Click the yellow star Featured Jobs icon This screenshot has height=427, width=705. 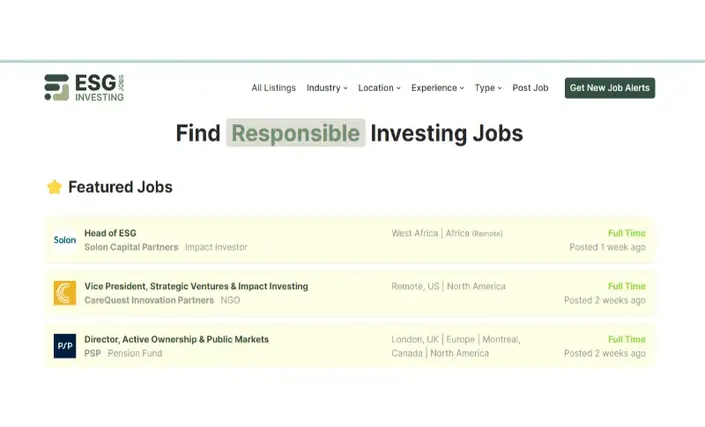click(54, 187)
